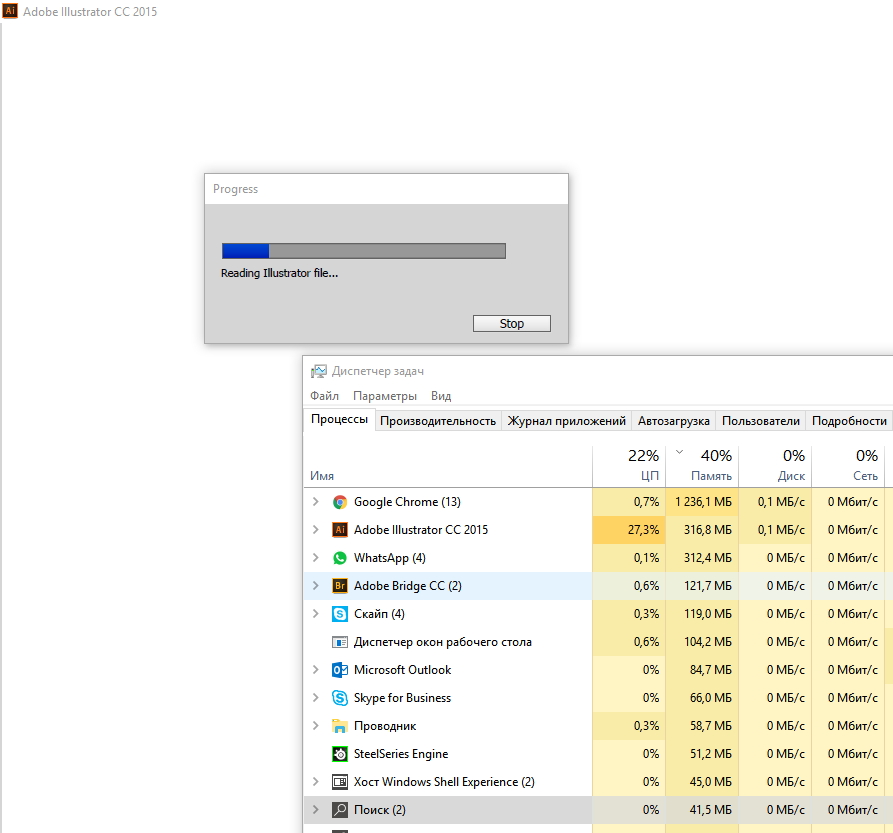Screen dimensions: 893x833
Task: Select the Google Chrome process icon
Action: tap(340, 502)
